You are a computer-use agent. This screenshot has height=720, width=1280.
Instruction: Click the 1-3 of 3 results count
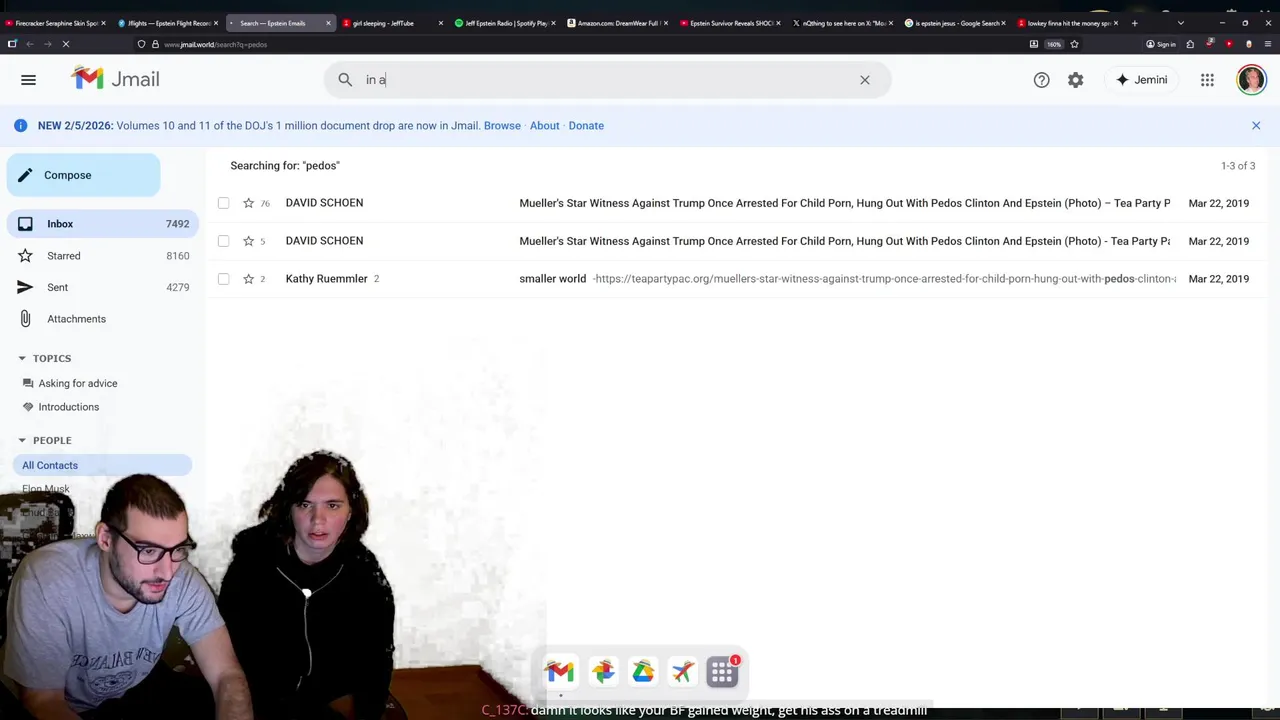1238,166
